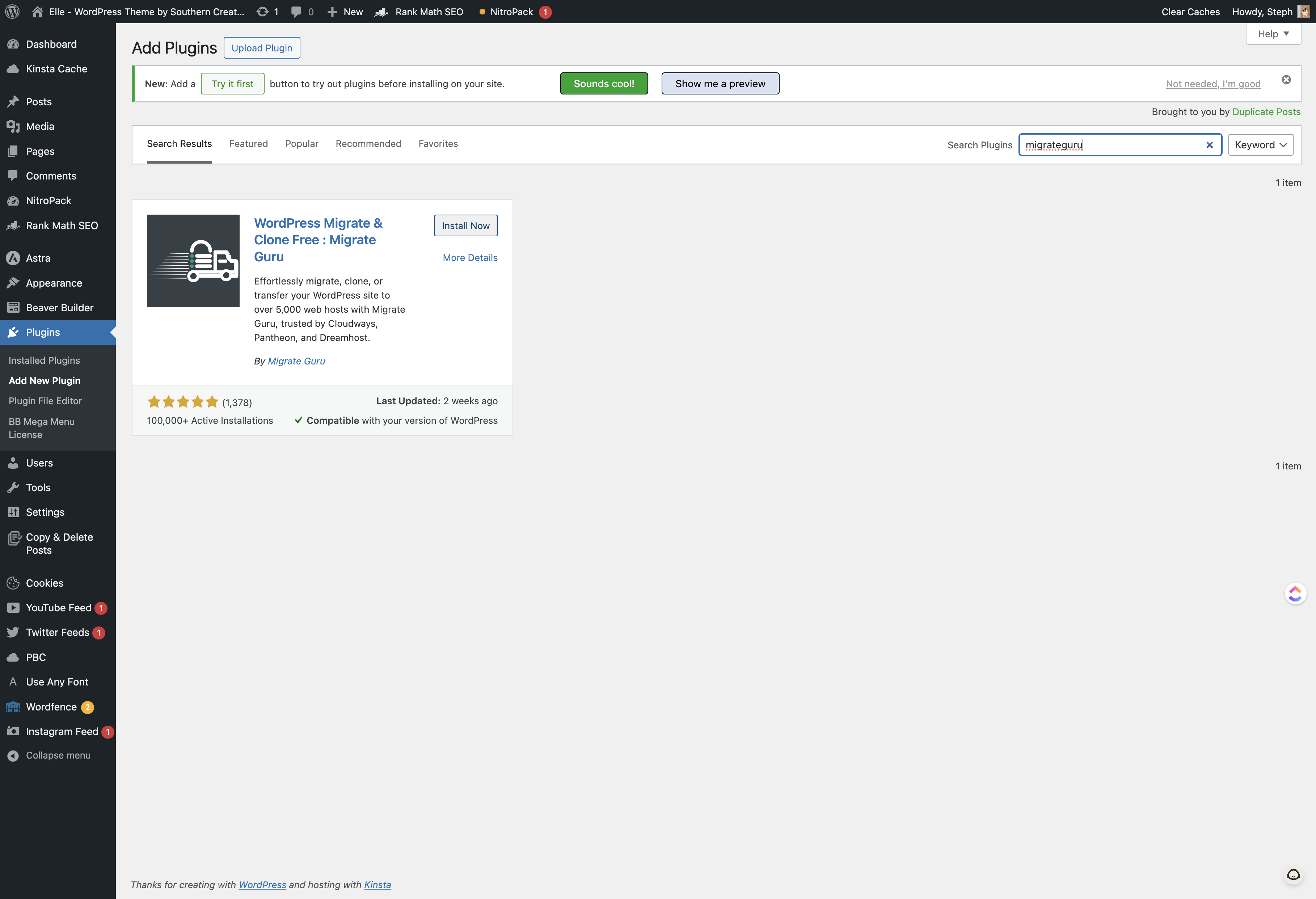1316x899 pixels.
Task: Collapse the admin sidebar menu
Action: click(58, 755)
